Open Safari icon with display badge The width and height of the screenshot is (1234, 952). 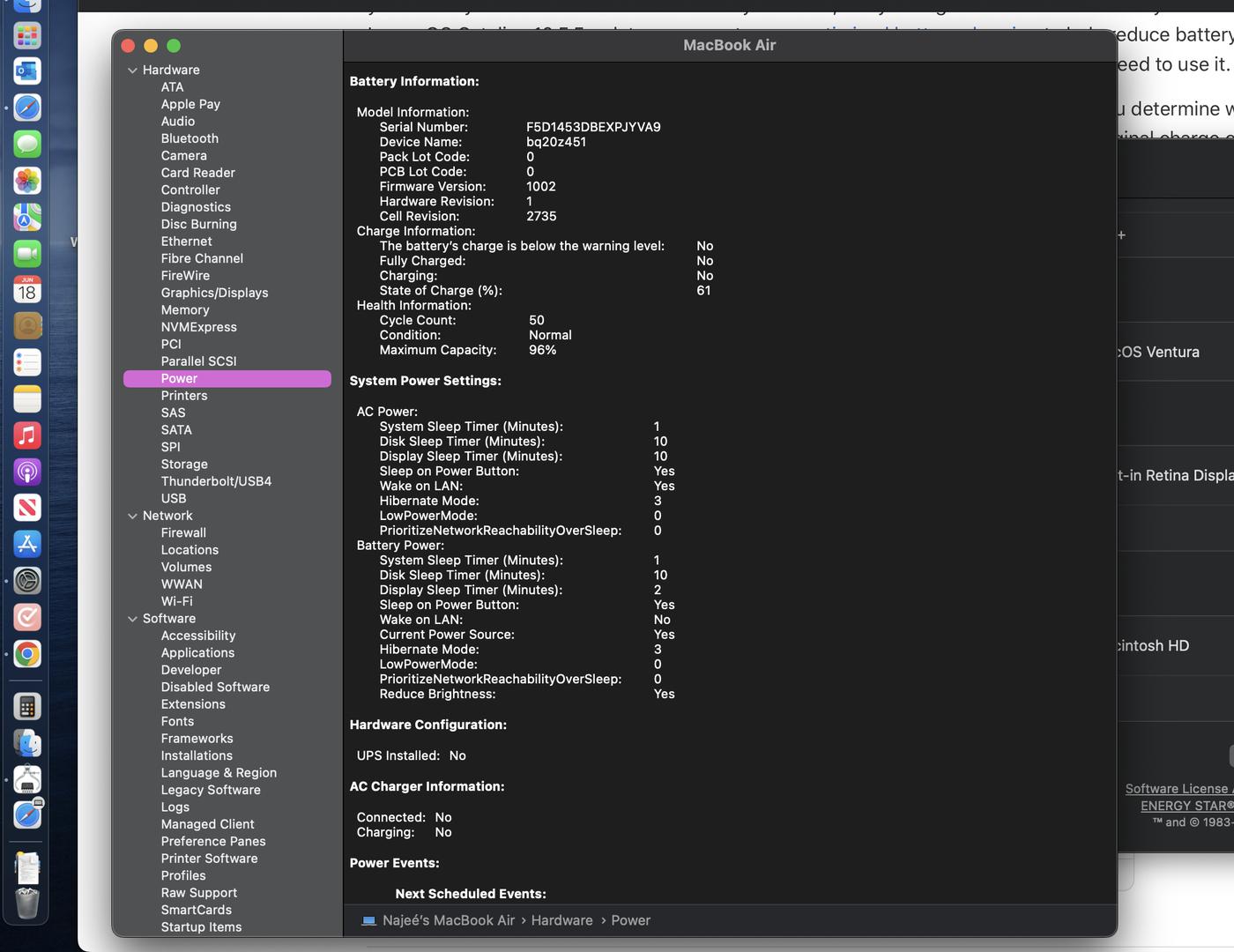27,815
